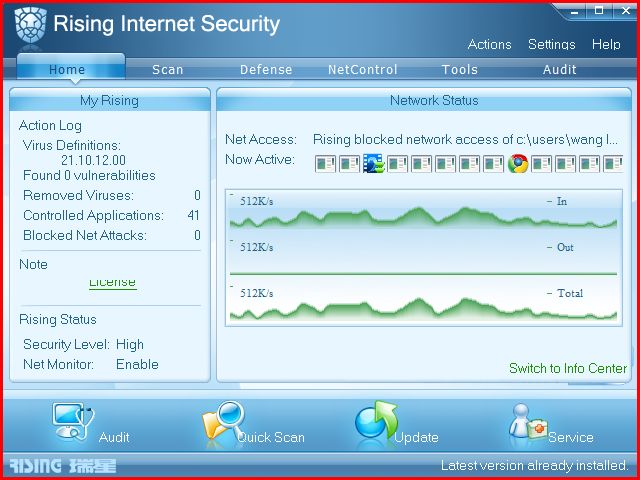The height and width of the screenshot is (480, 640).
Task: Select the generic app icon just before Chrome
Action: coord(493,164)
